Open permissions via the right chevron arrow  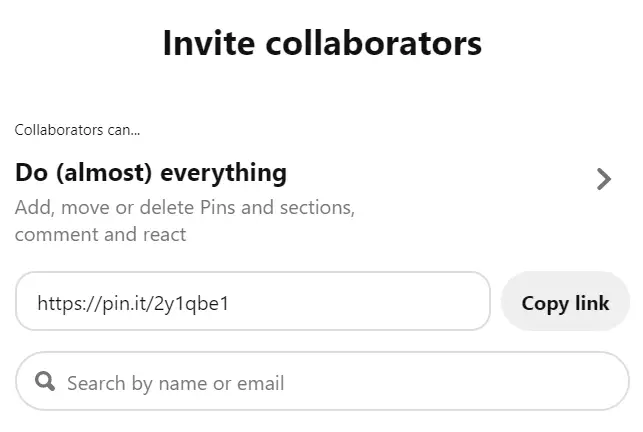tap(604, 179)
